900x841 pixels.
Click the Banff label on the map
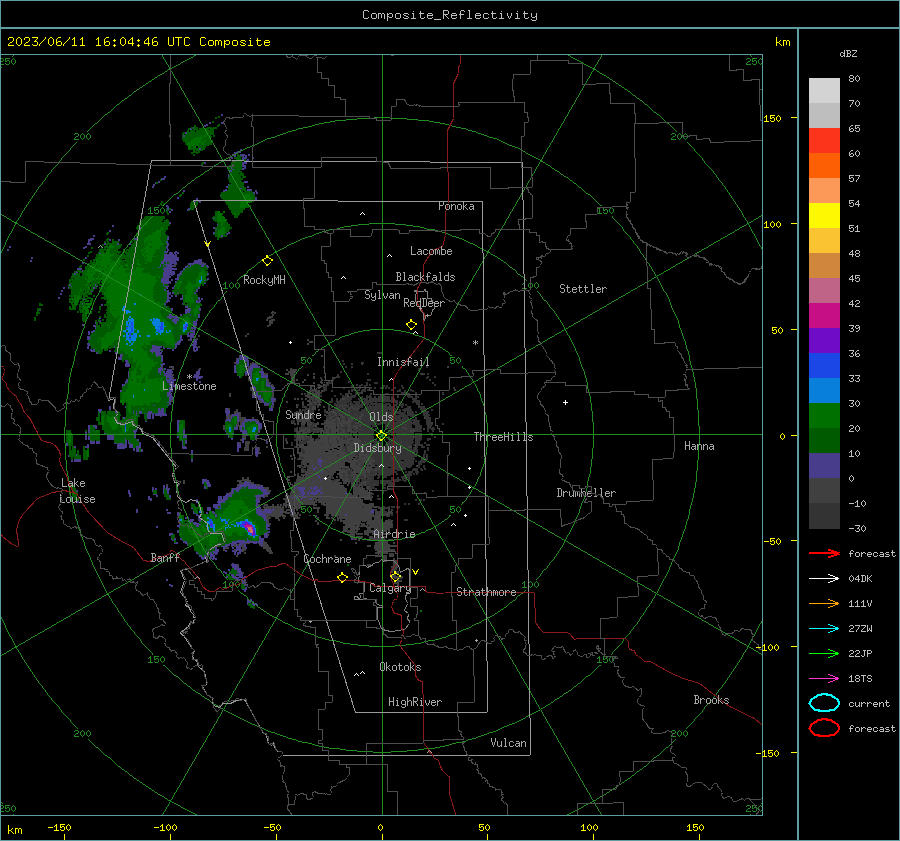pos(165,557)
